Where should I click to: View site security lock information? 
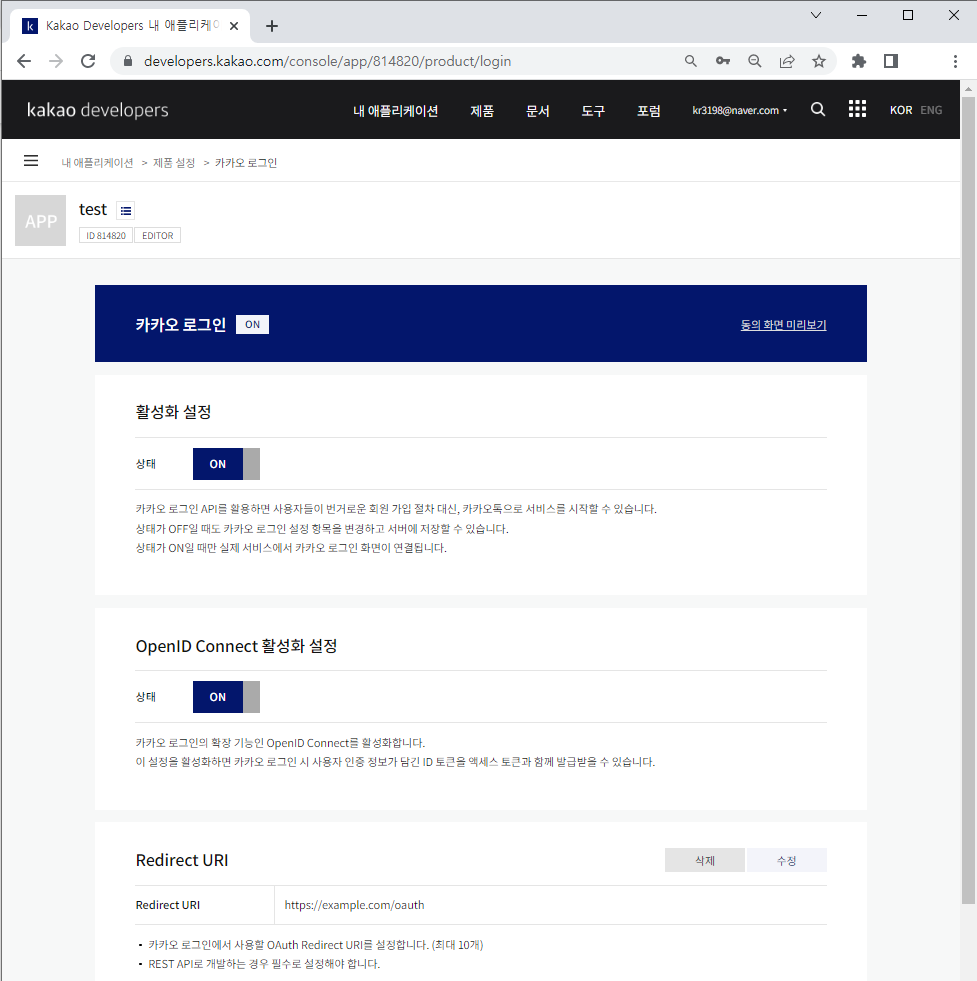(128, 61)
